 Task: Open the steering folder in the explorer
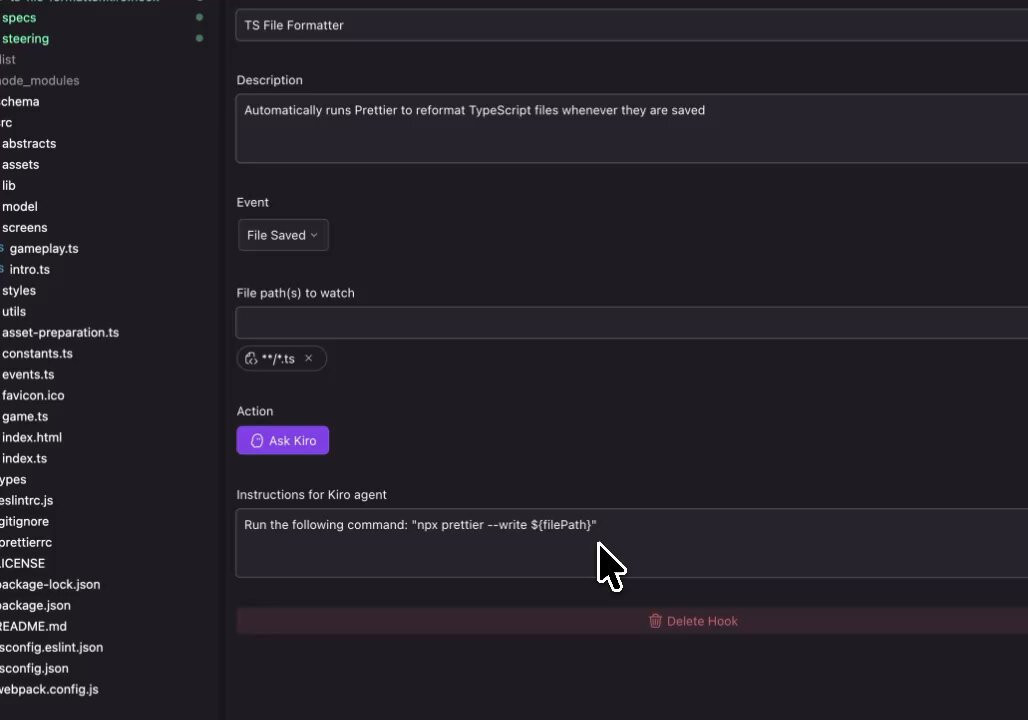(x=25, y=39)
